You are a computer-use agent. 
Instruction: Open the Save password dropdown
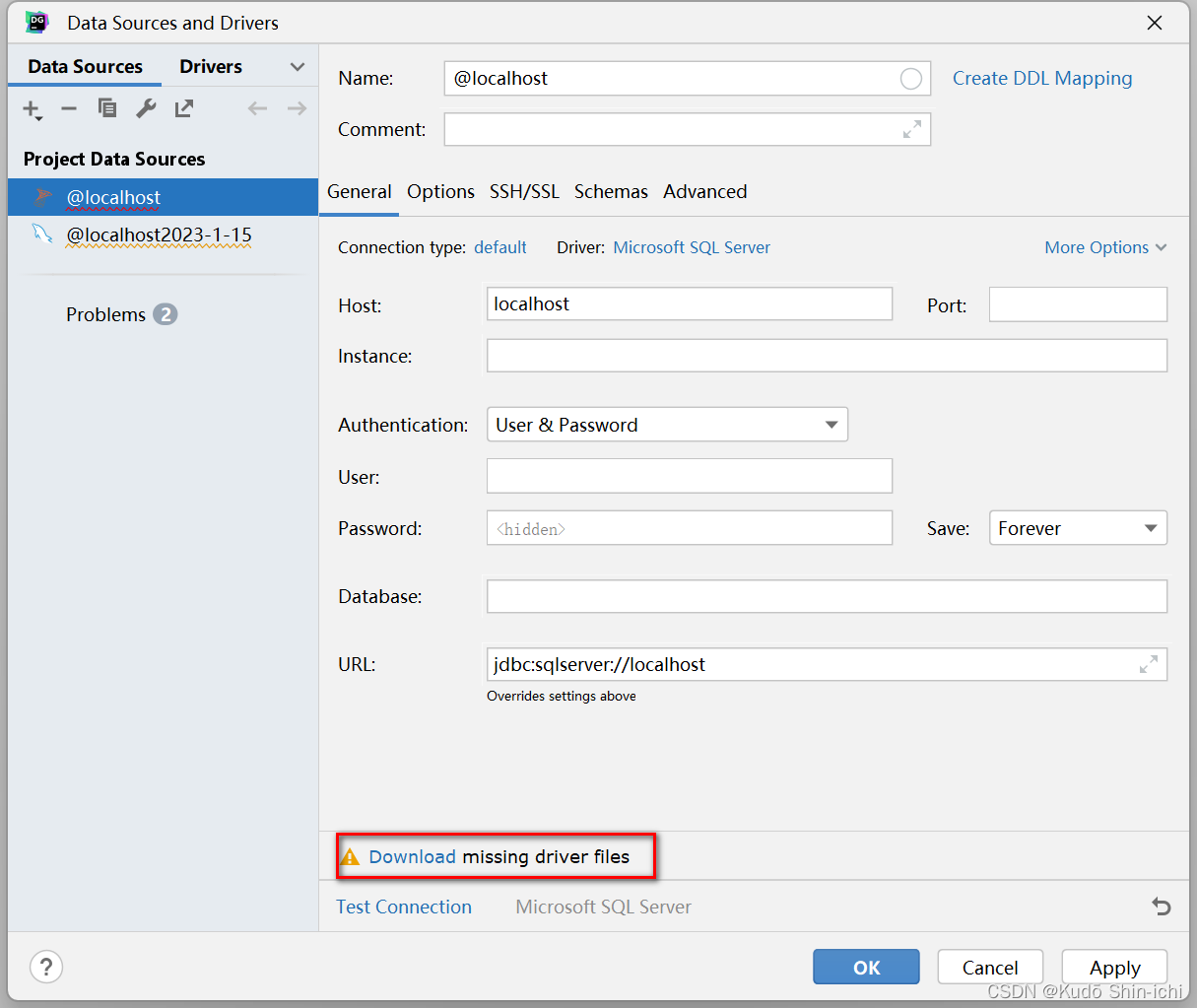click(x=1078, y=528)
